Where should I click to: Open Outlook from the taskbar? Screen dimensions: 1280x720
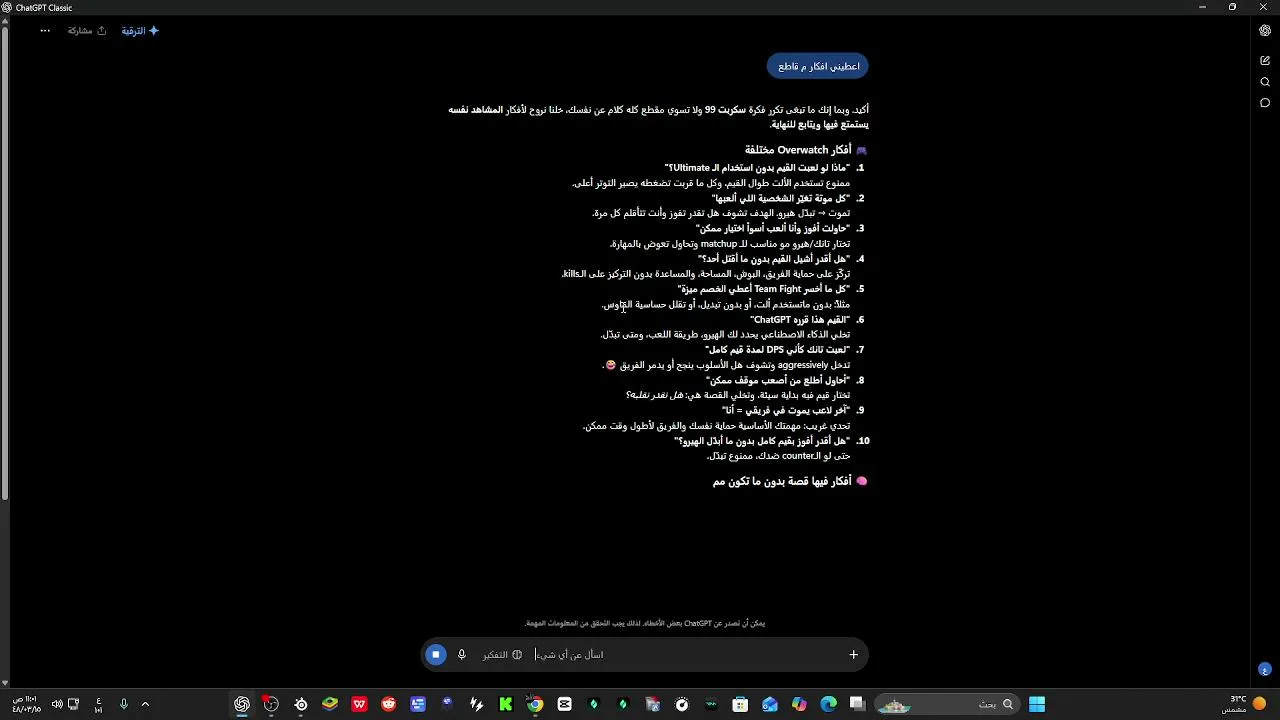(x=770, y=704)
